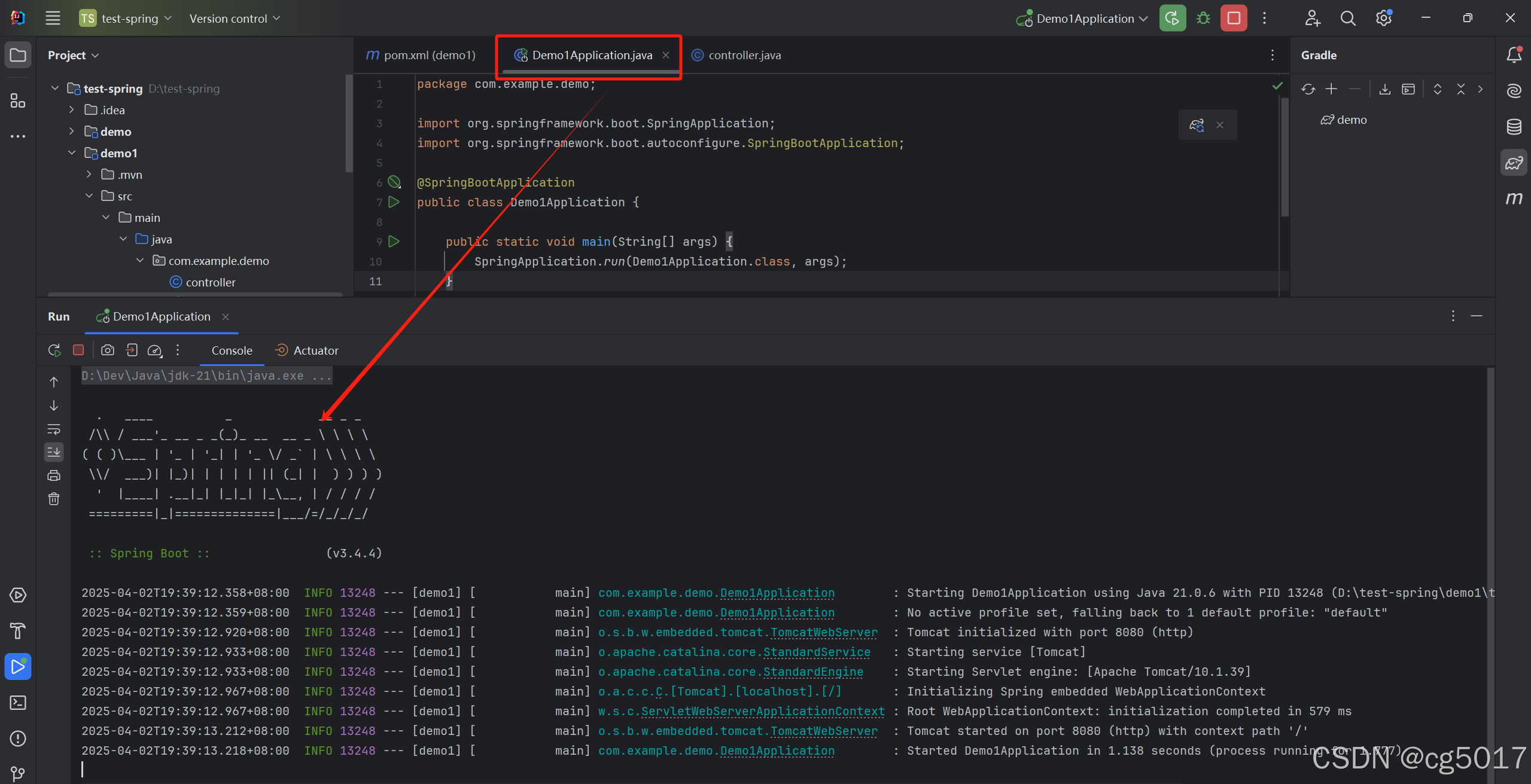Image resolution: width=1531 pixels, height=784 pixels.
Task: Open Terminal tool window icon
Action: tap(18, 703)
